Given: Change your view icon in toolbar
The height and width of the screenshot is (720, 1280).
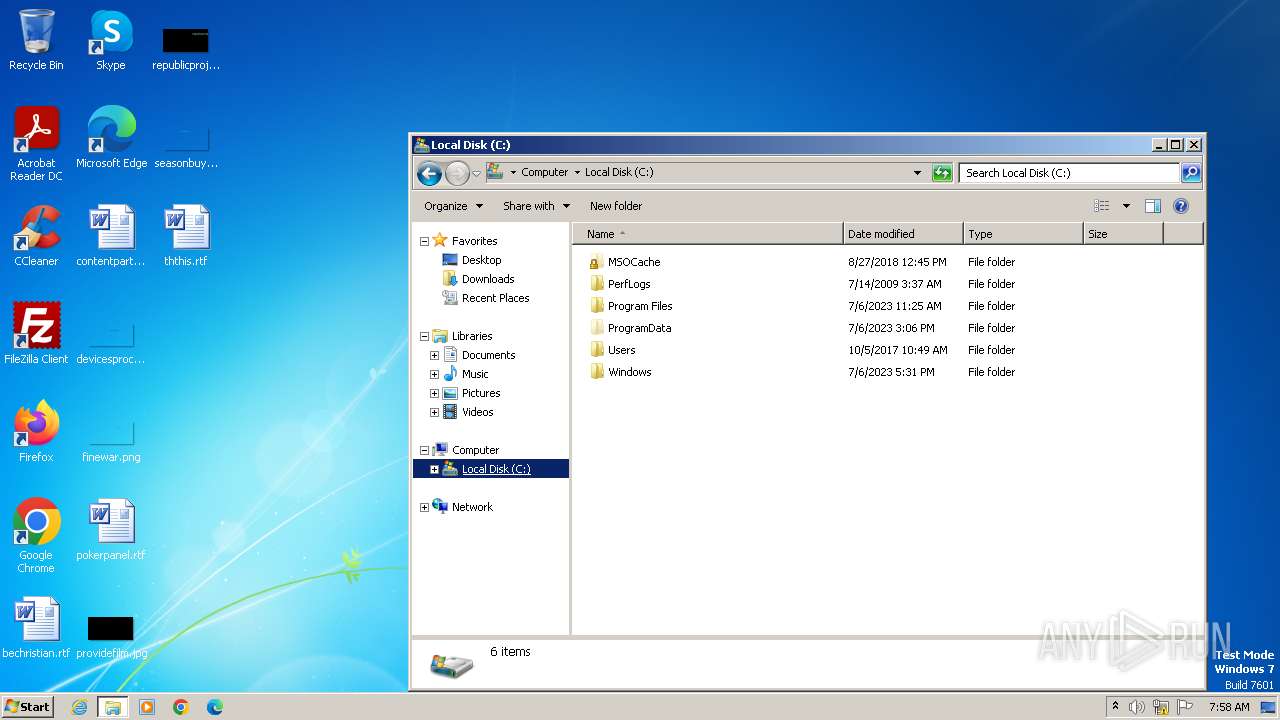Looking at the screenshot, I should click(x=1102, y=206).
